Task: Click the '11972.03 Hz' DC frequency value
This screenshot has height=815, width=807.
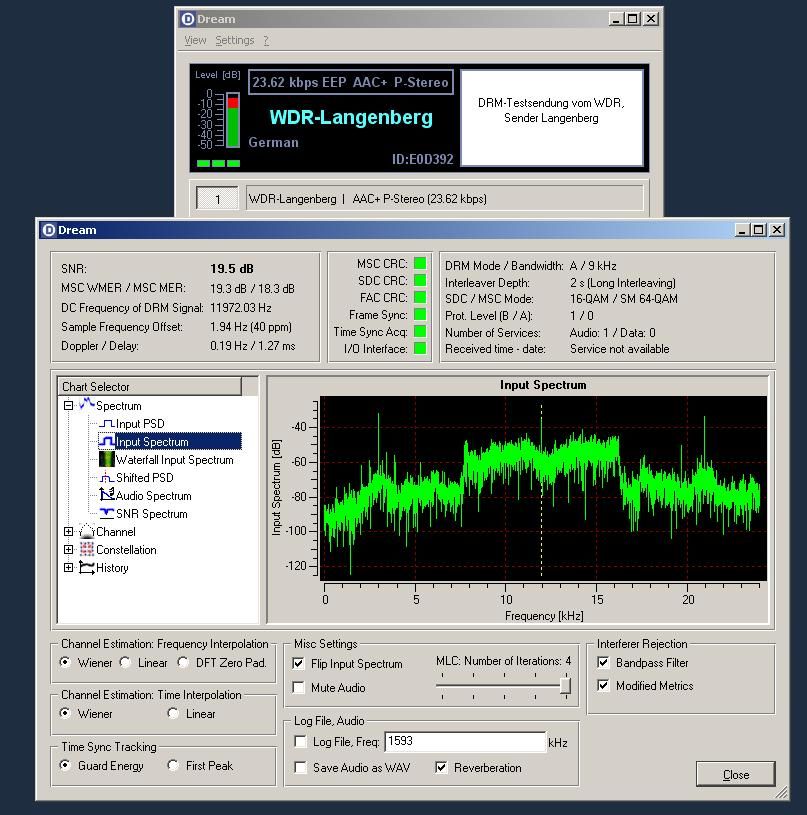Action: point(241,308)
